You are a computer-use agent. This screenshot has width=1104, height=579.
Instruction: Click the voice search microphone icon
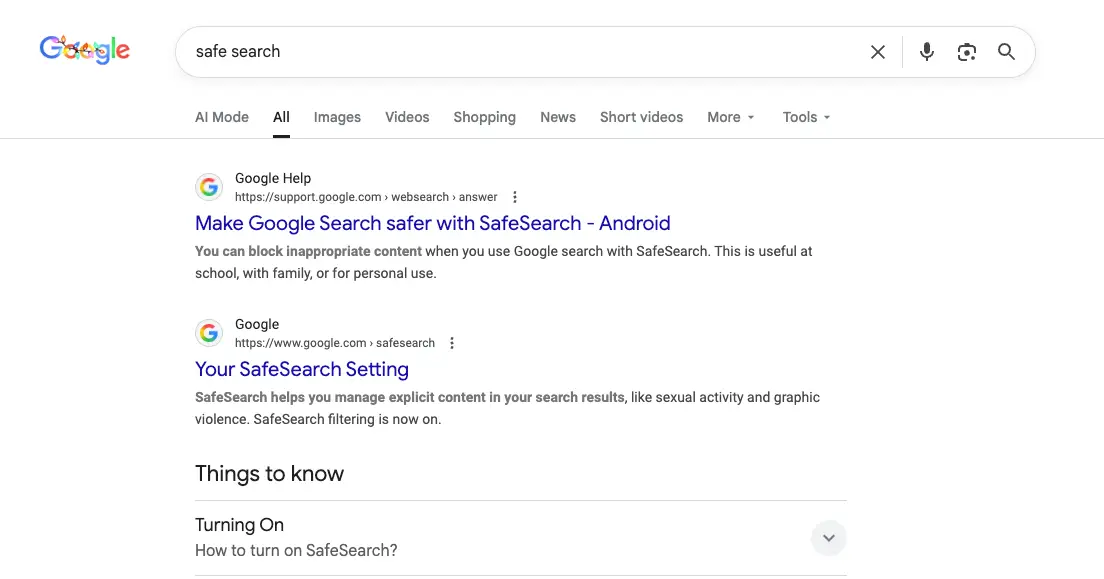point(926,51)
